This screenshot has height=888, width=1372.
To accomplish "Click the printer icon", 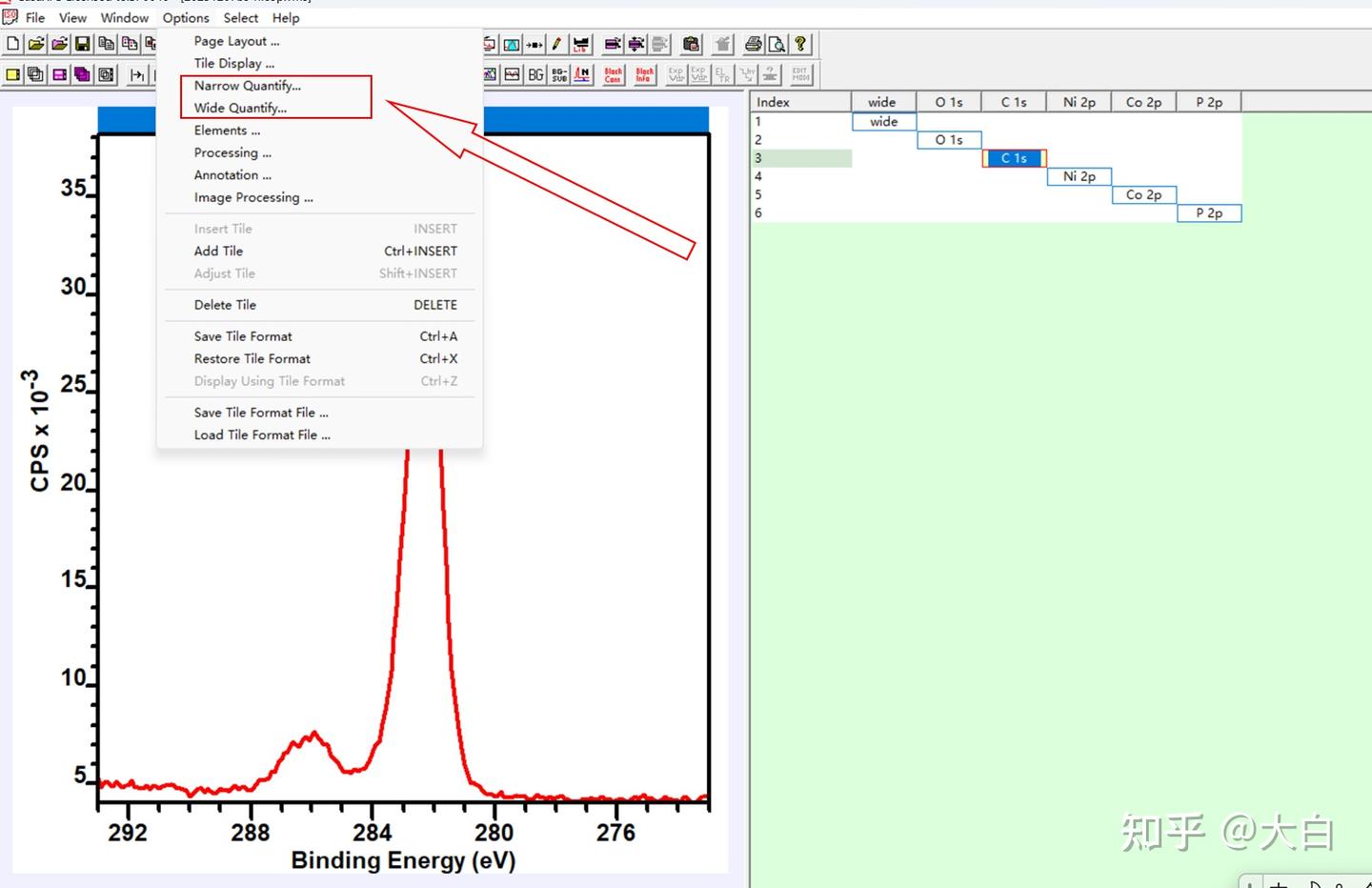I will 754,44.
